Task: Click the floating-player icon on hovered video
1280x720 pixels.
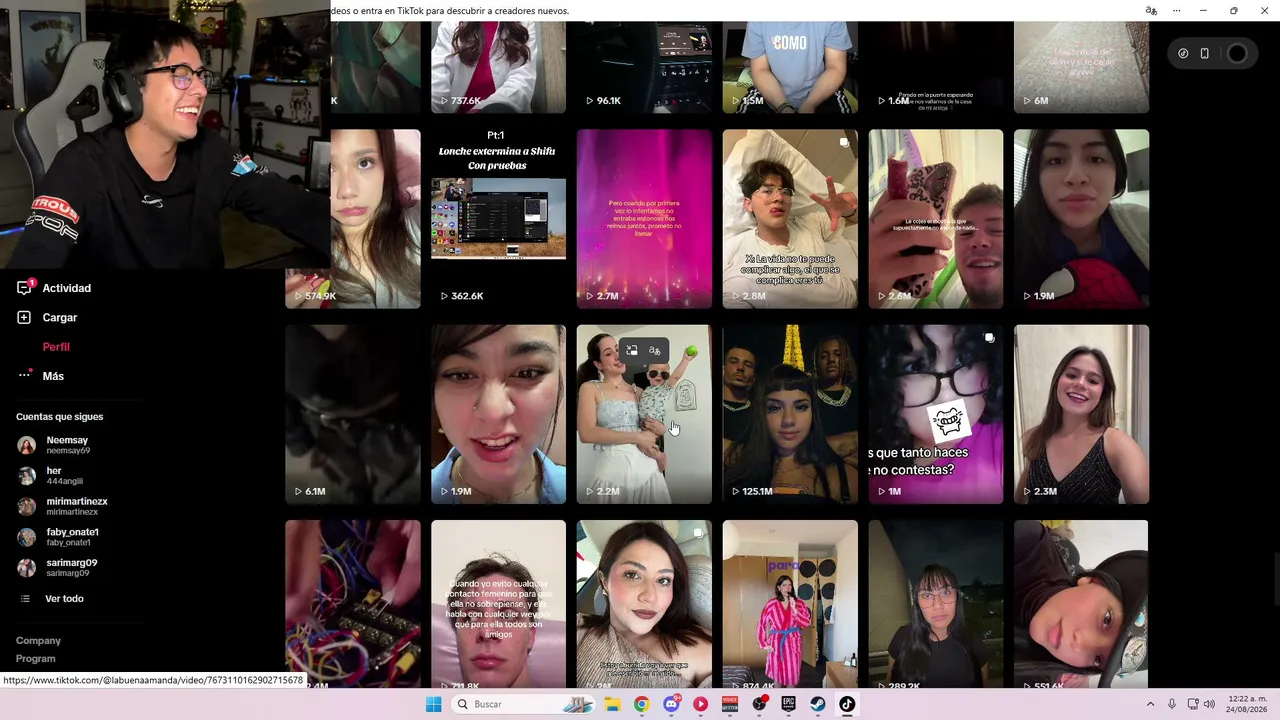Action: (x=632, y=351)
